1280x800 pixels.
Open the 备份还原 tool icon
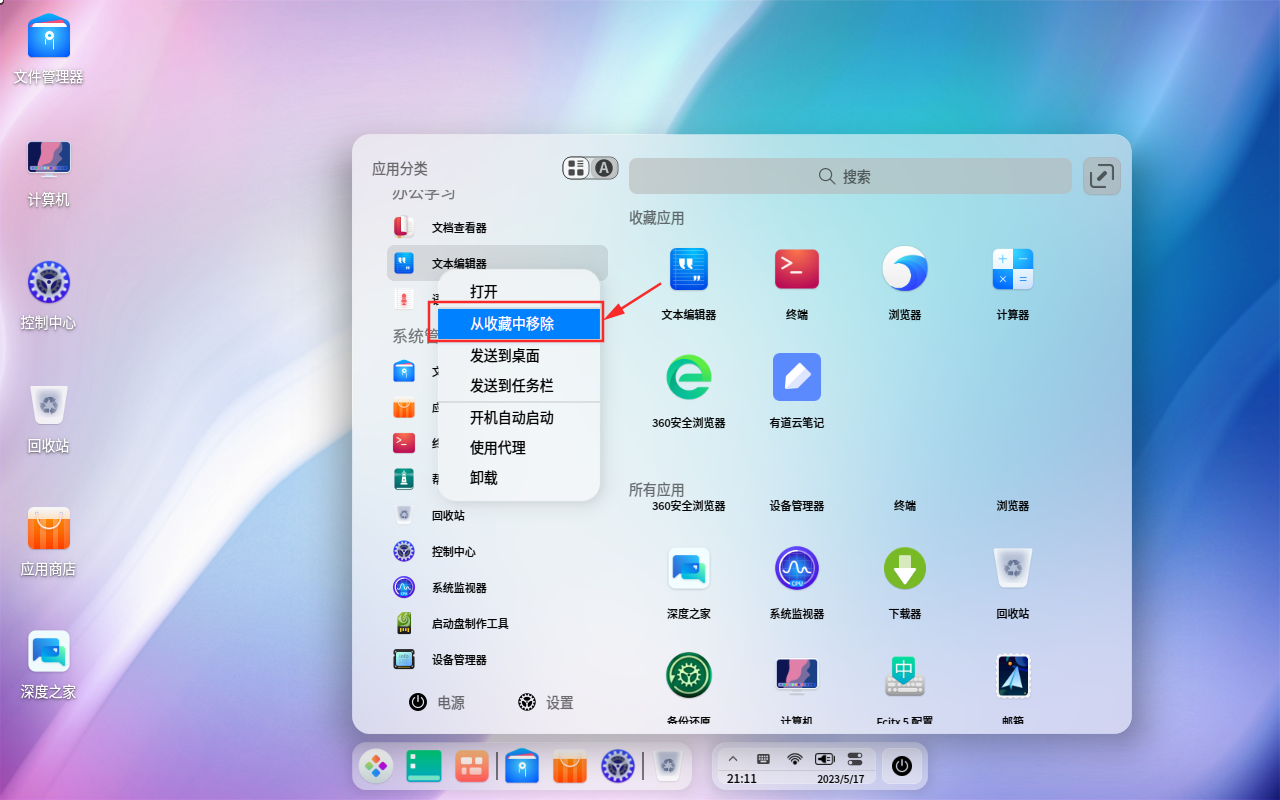687,675
